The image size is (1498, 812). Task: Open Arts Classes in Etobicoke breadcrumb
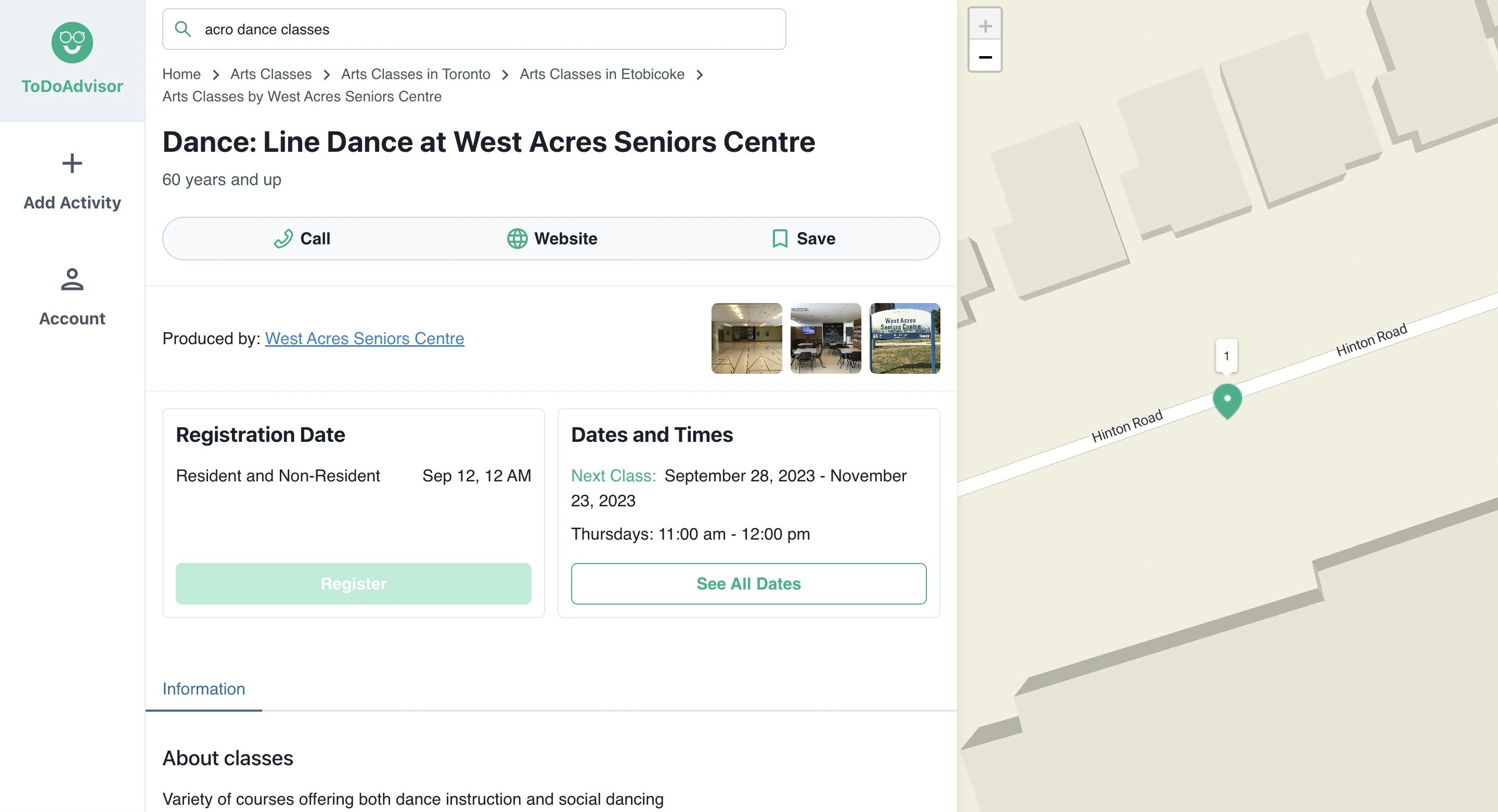click(602, 74)
